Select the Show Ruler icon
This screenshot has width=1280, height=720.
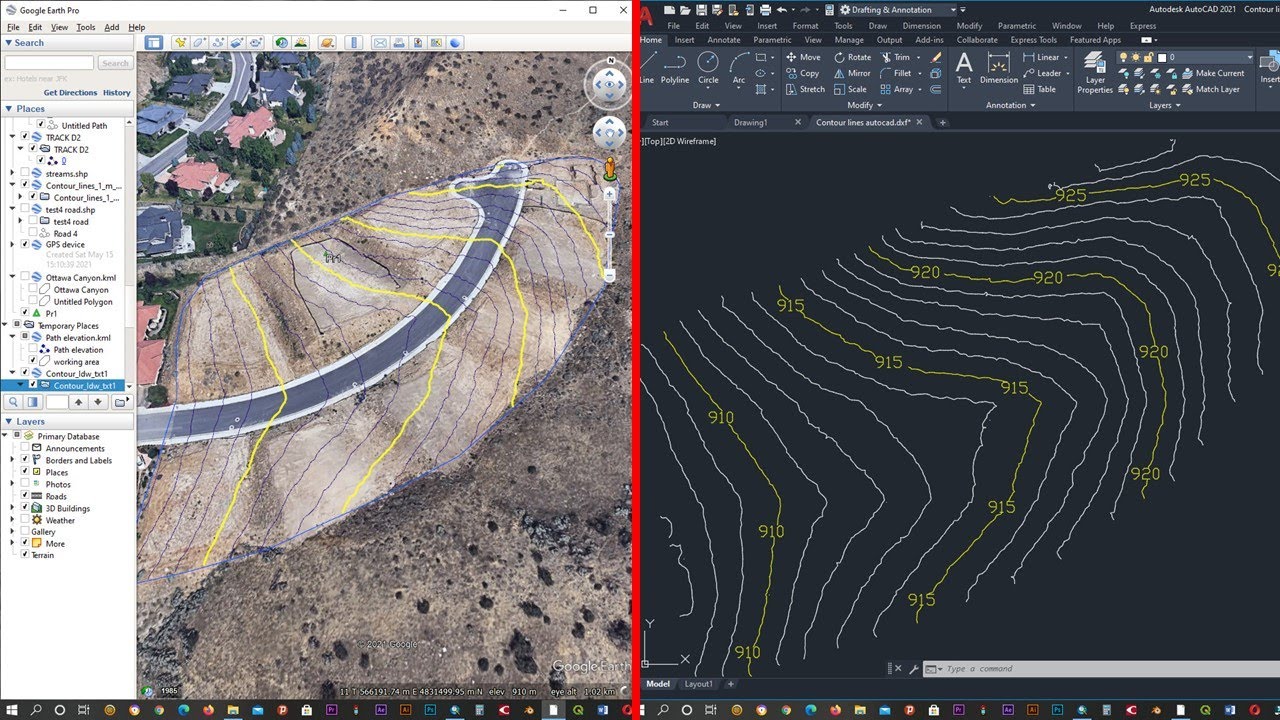coord(353,43)
